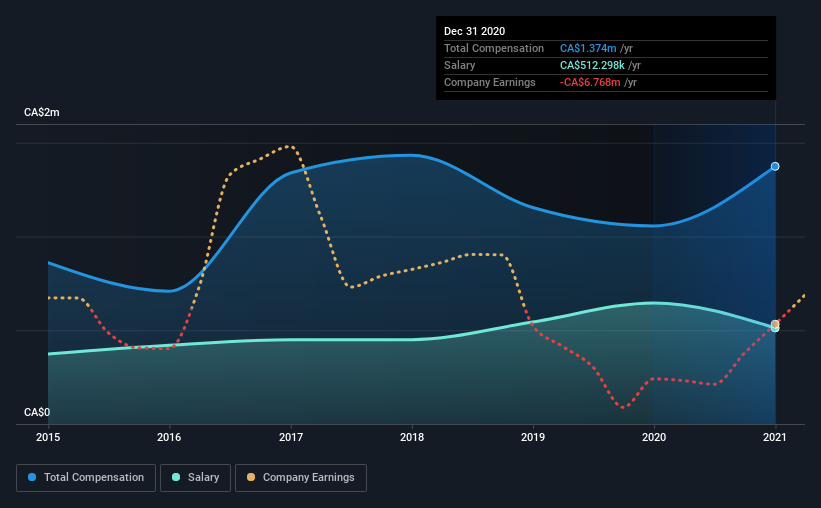Click the CA$1.374m total compensation value

(588, 48)
